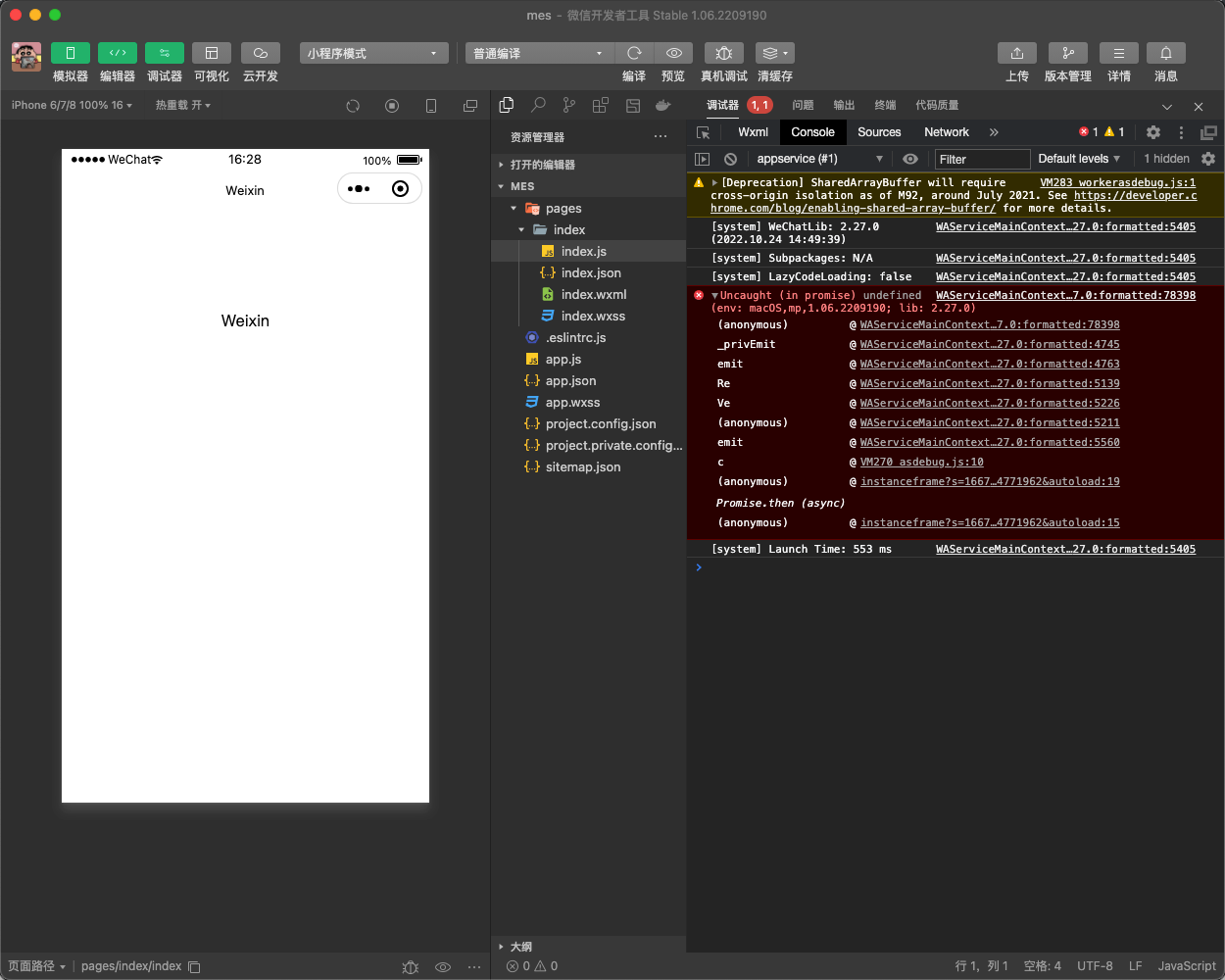Toggle the simulator panel button
Viewport: 1225px width, 980px height.
click(x=71, y=53)
